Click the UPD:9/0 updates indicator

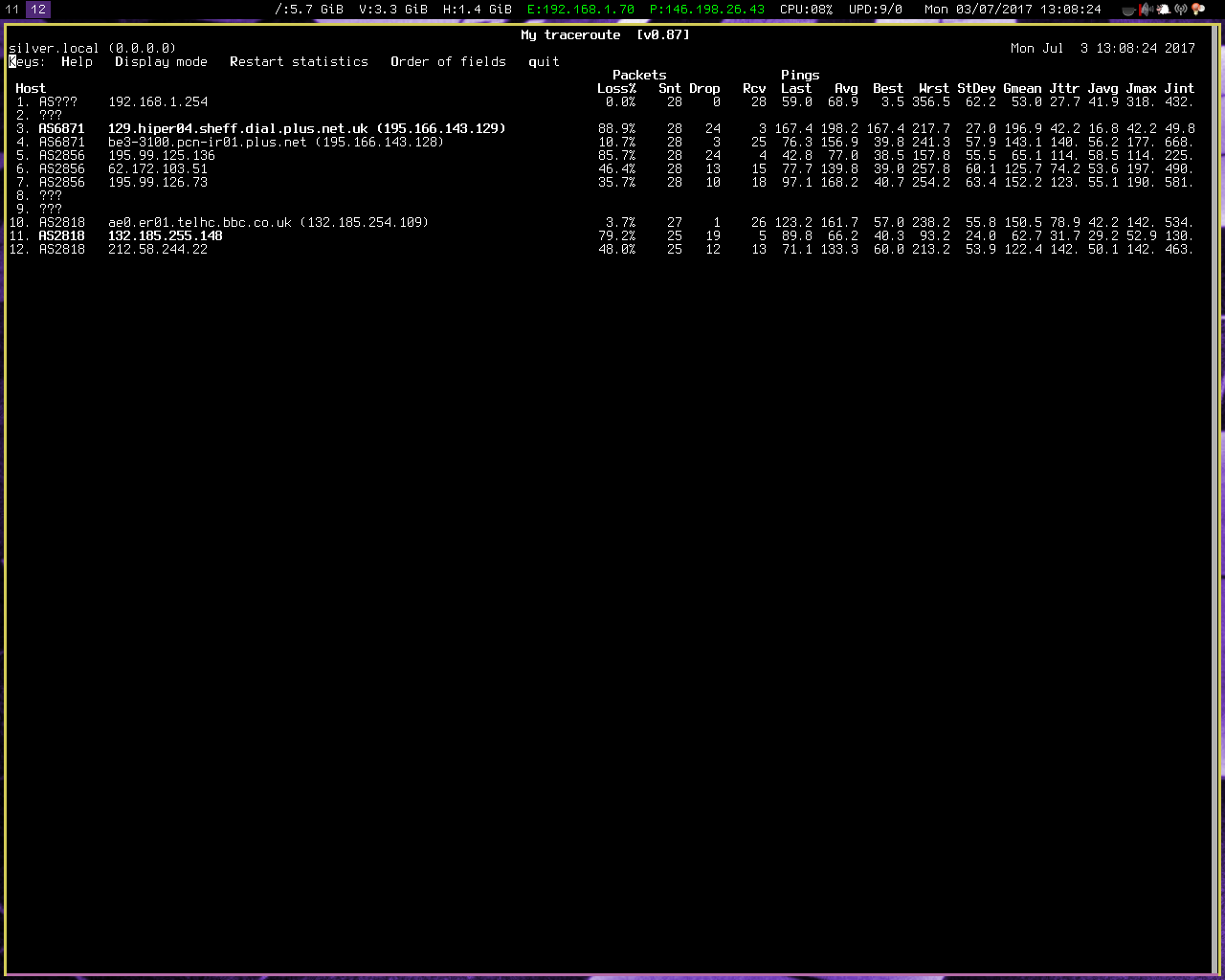pyautogui.click(x=876, y=10)
